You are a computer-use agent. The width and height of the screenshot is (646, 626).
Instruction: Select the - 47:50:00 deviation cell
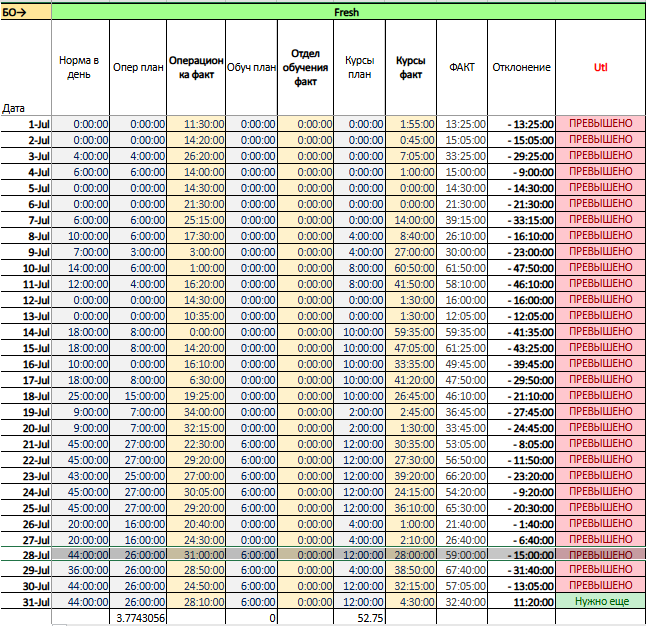[x=521, y=268]
